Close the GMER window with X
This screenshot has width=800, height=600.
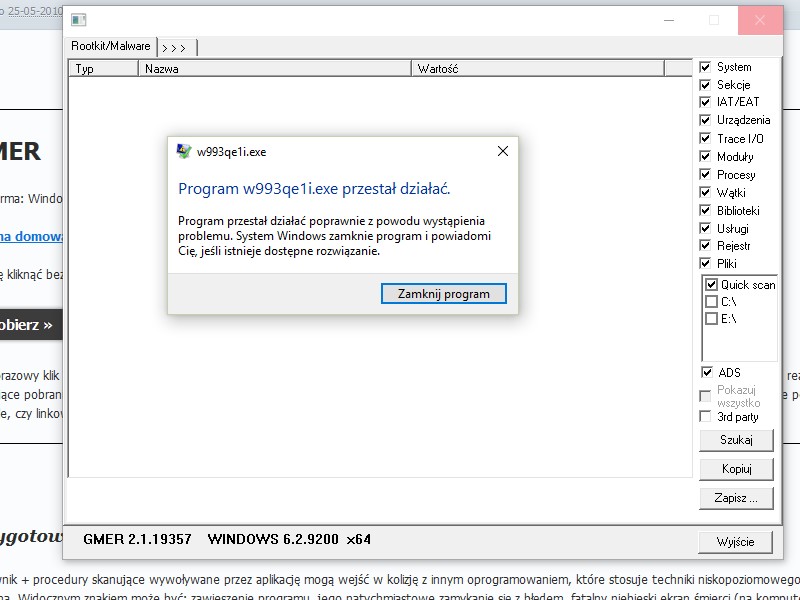pyautogui.click(x=760, y=20)
